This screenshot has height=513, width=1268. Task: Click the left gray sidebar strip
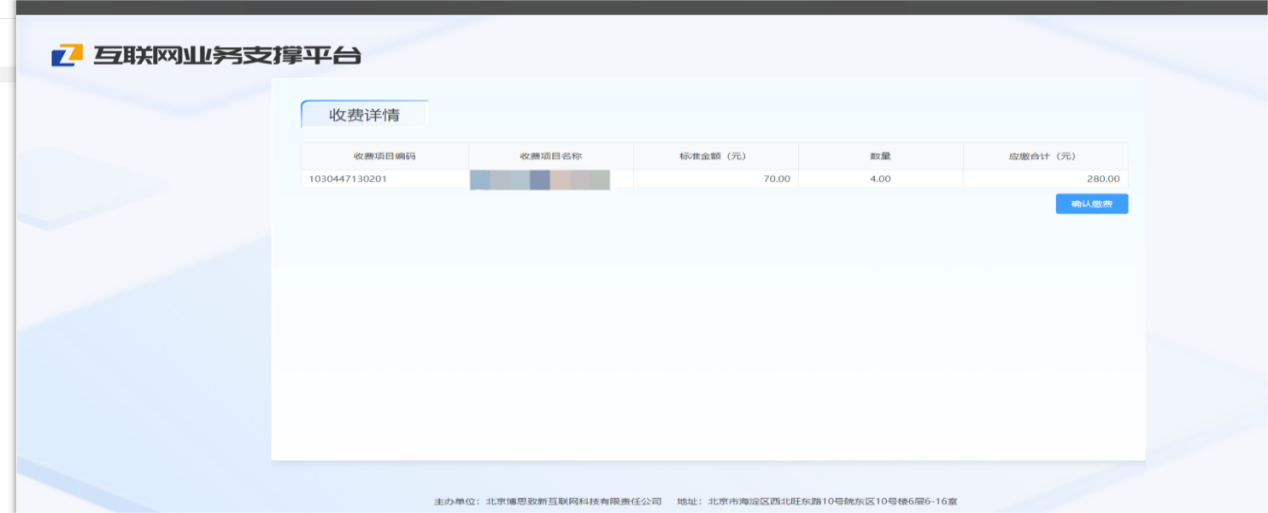click(7, 250)
